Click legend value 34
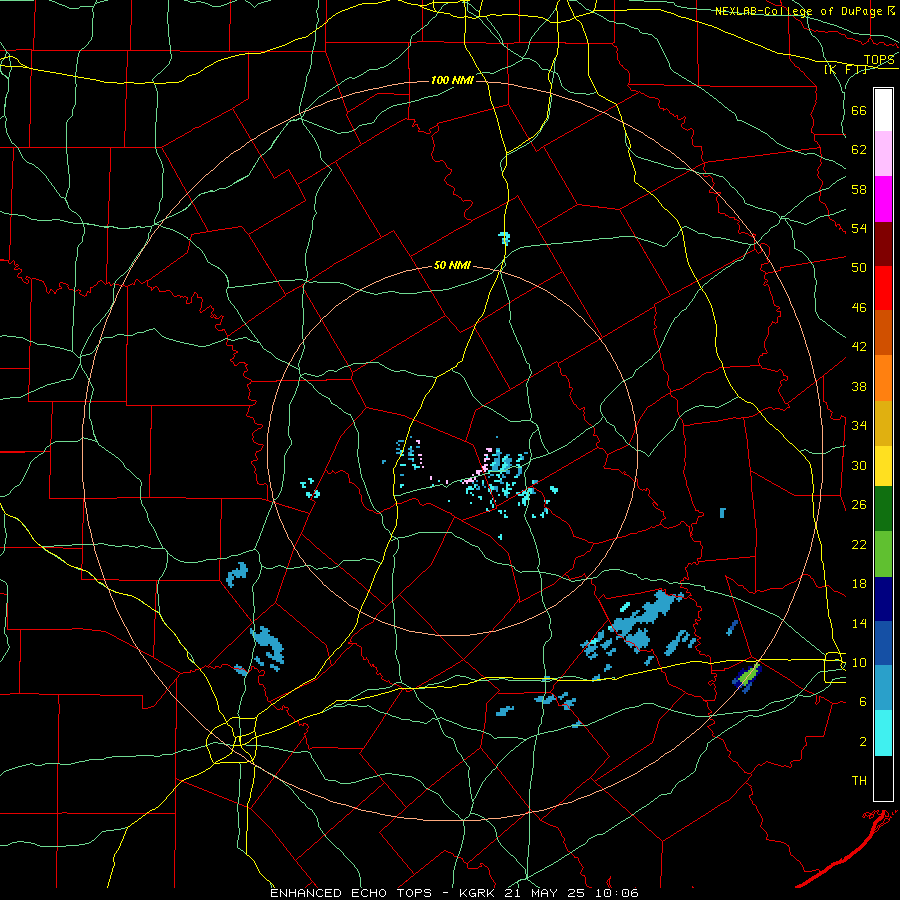 point(859,425)
